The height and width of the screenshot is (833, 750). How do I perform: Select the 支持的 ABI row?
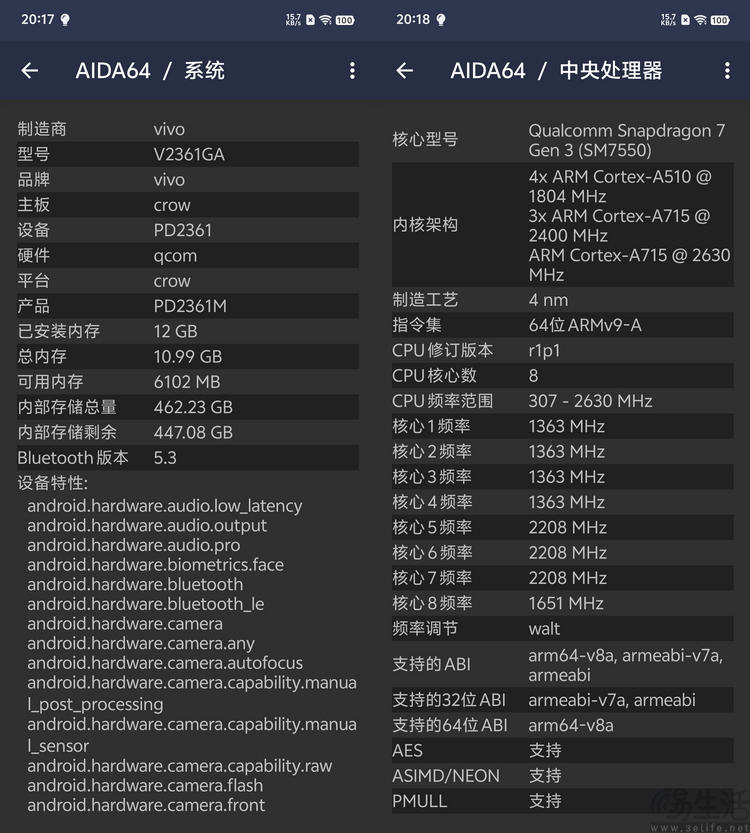(562, 665)
